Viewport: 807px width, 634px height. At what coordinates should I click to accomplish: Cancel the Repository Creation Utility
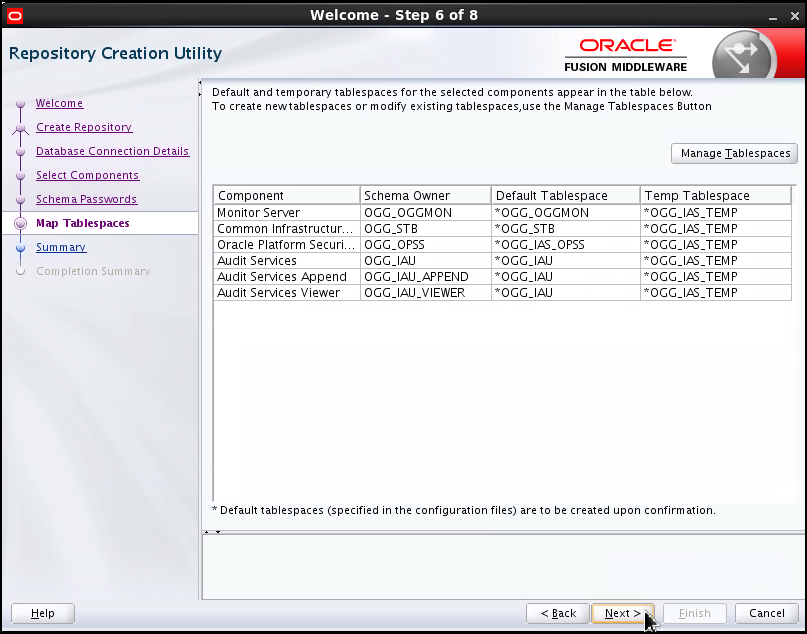click(767, 613)
